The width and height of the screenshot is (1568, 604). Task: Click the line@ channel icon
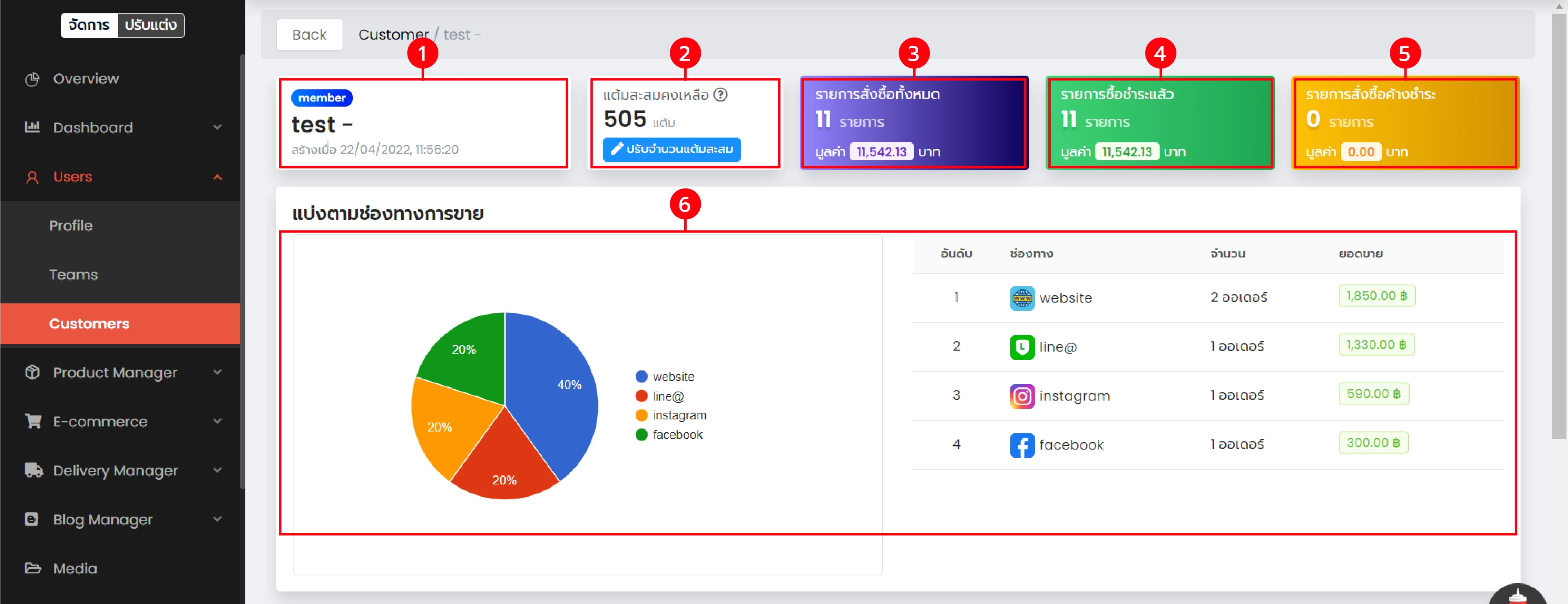tap(1022, 347)
